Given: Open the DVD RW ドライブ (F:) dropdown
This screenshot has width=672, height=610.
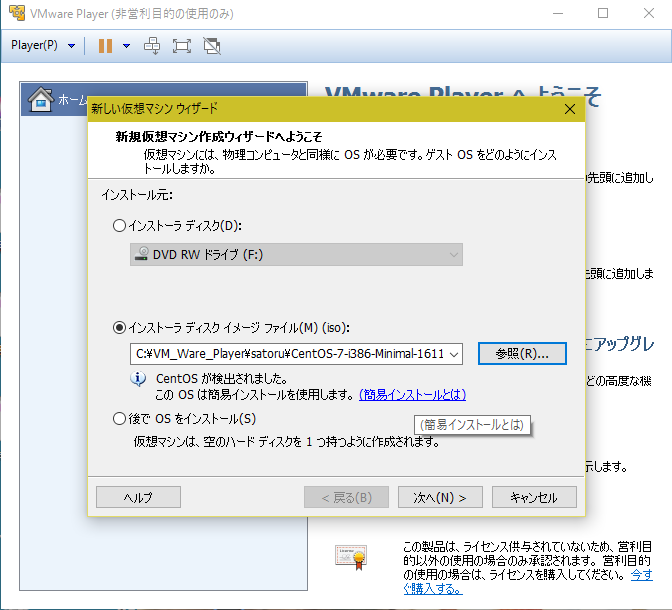Looking at the screenshot, I should tap(296, 255).
